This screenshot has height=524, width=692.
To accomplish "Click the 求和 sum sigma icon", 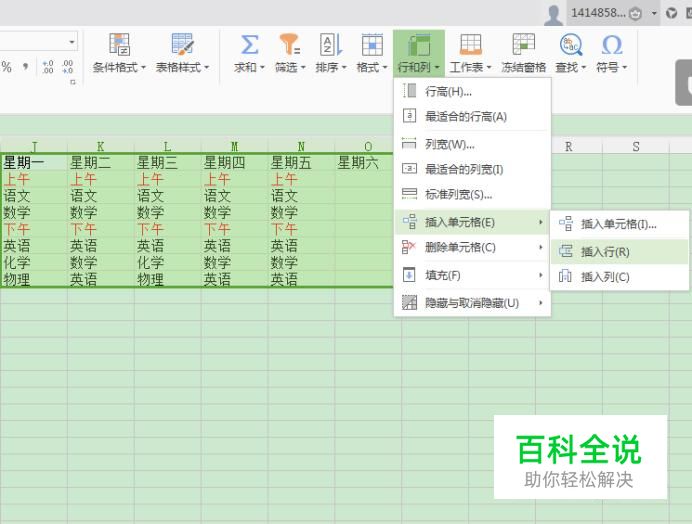I will (x=249, y=45).
